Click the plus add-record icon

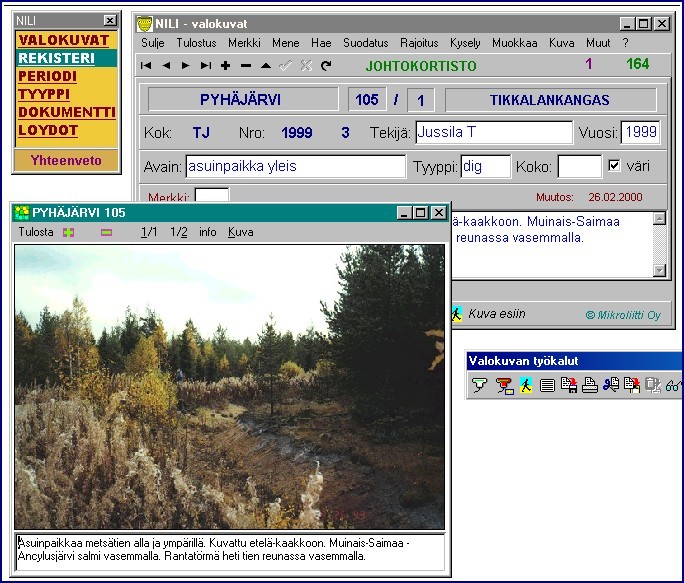[225, 66]
